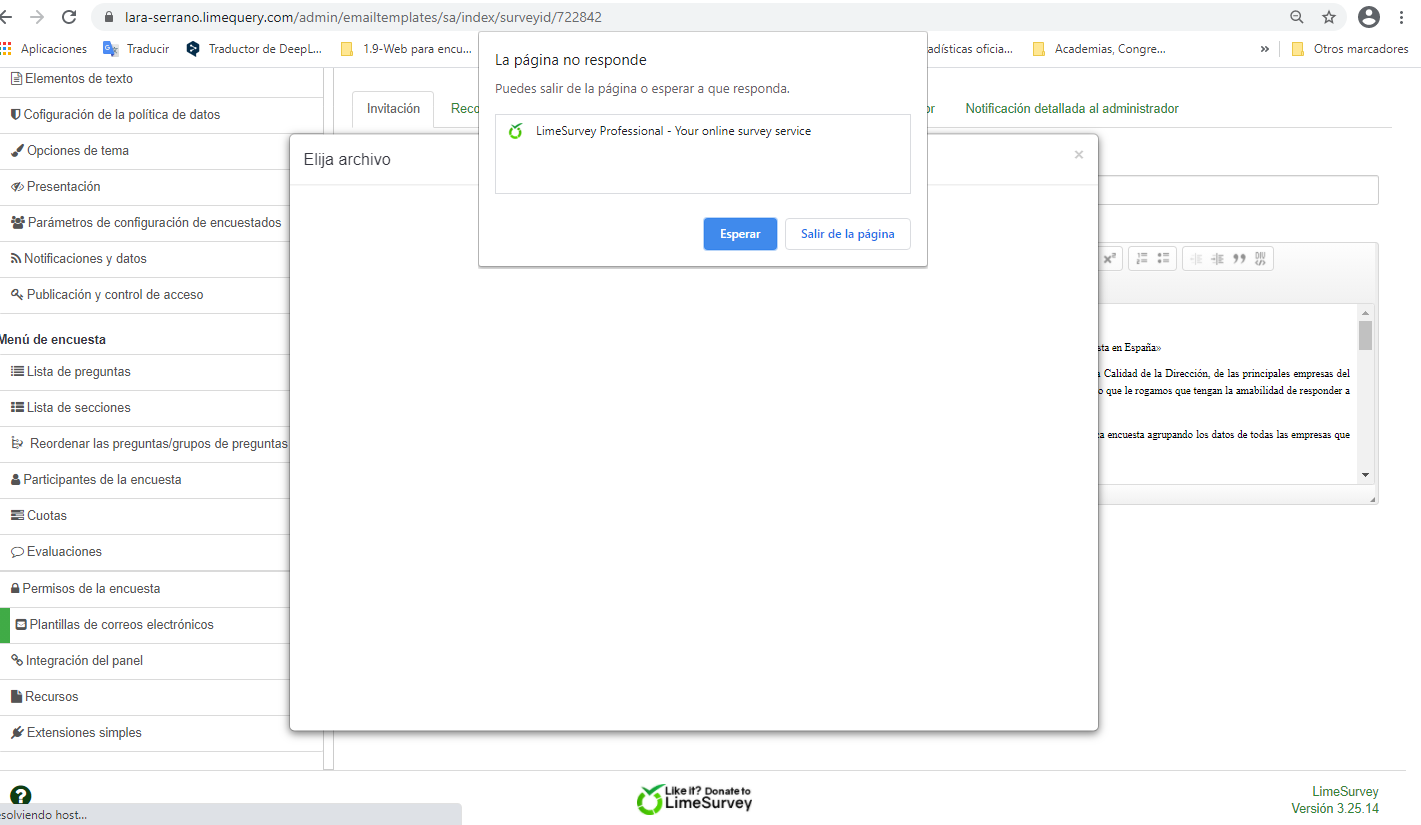
Task: Open the Aplicaciones apps shortcut
Action: pyautogui.click(x=44, y=48)
